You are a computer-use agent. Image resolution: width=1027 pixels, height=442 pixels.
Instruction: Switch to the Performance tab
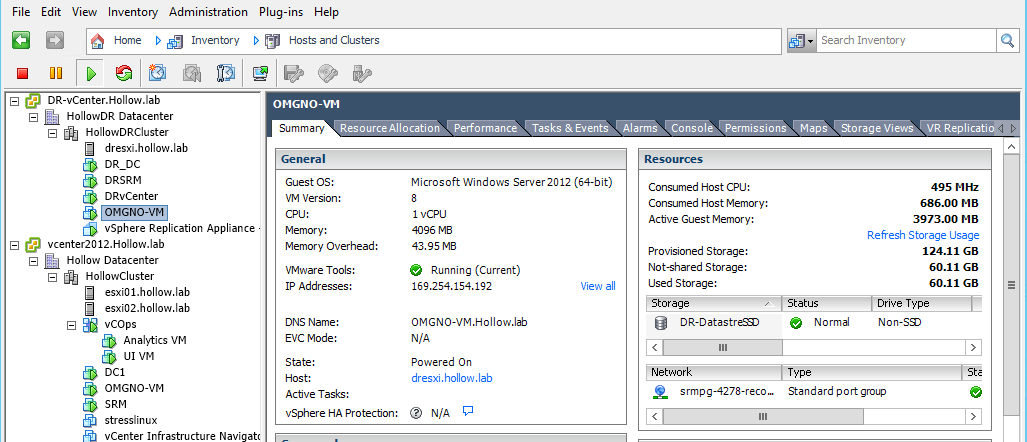[x=485, y=128]
